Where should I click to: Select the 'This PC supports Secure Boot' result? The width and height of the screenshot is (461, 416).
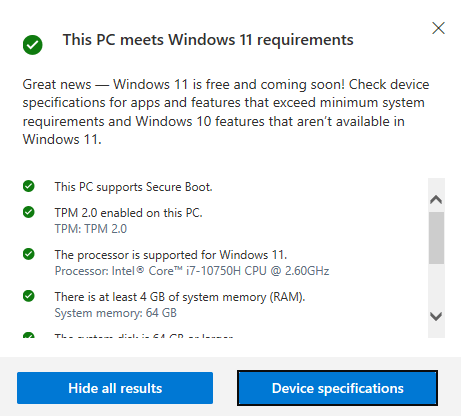pyautogui.click(x=133, y=187)
